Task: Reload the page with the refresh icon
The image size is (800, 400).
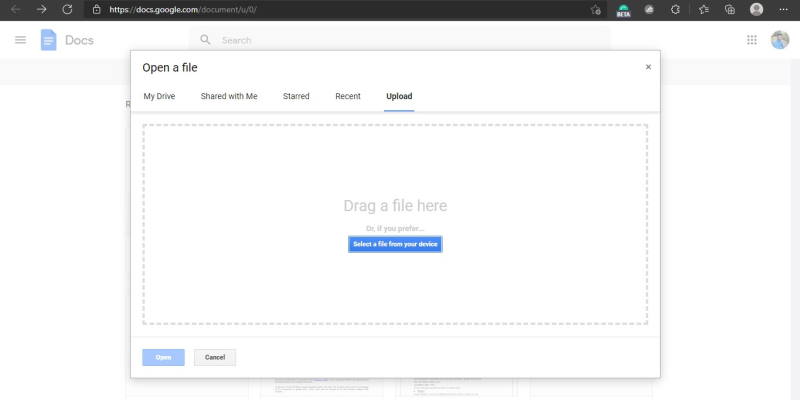Action: click(x=67, y=10)
